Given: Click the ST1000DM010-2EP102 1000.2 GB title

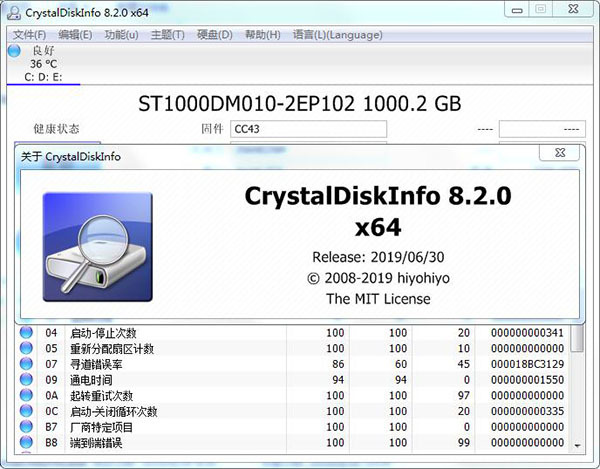Looking at the screenshot, I should [300, 104].
